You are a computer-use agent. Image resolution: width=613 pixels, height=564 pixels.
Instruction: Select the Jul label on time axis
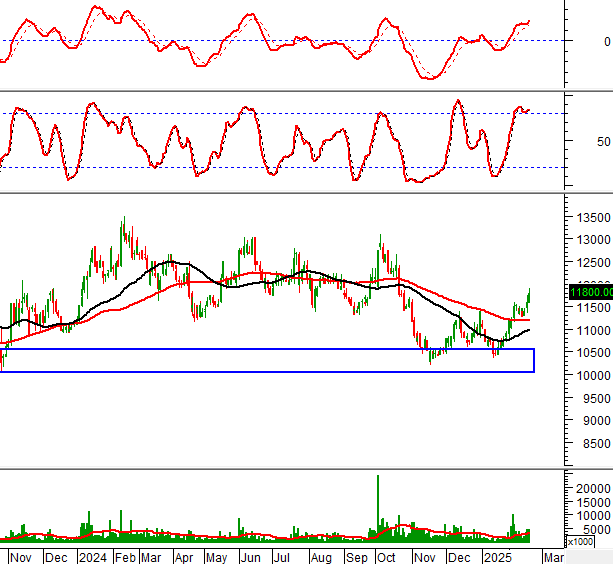pyautogui.click(x=281, y=557)
